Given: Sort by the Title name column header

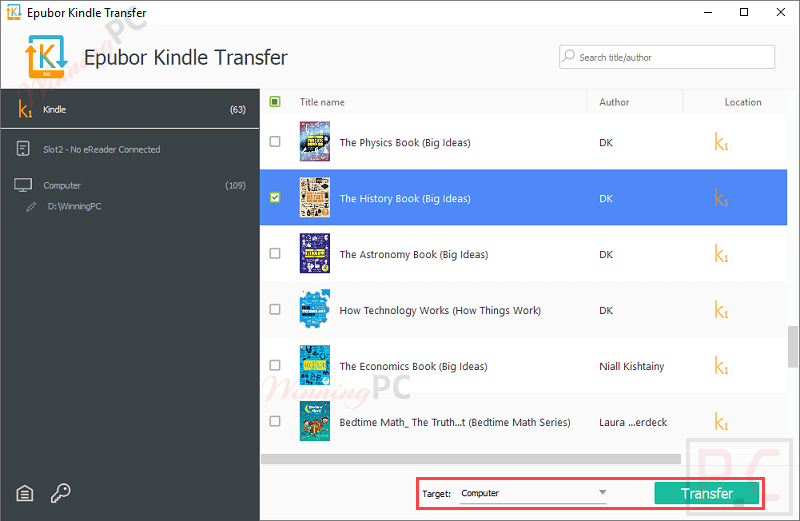Looking at the screenshot, I should tap(322, 102).
